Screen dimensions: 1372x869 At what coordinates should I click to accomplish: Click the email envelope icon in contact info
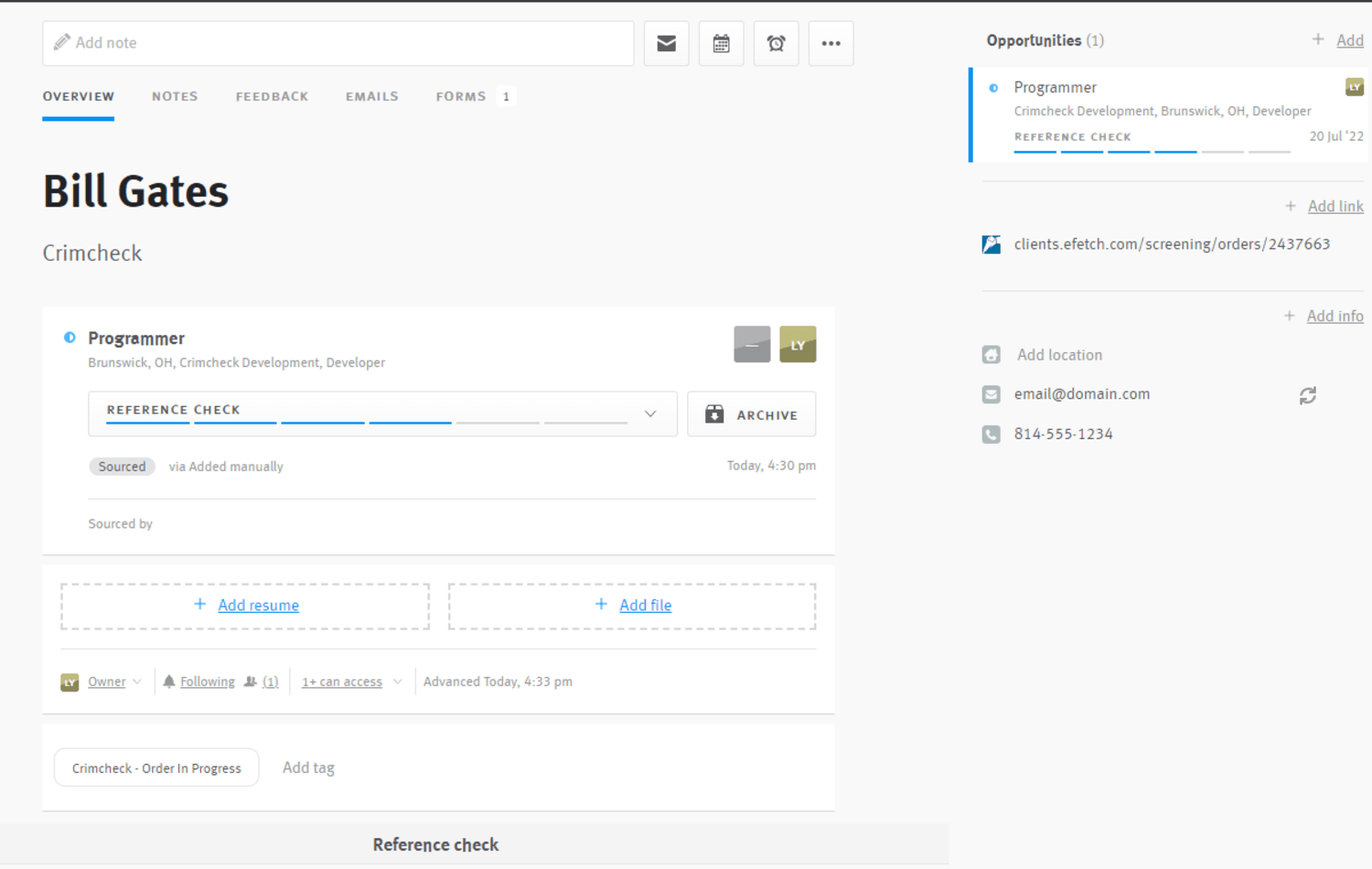(x=991, y=394)
